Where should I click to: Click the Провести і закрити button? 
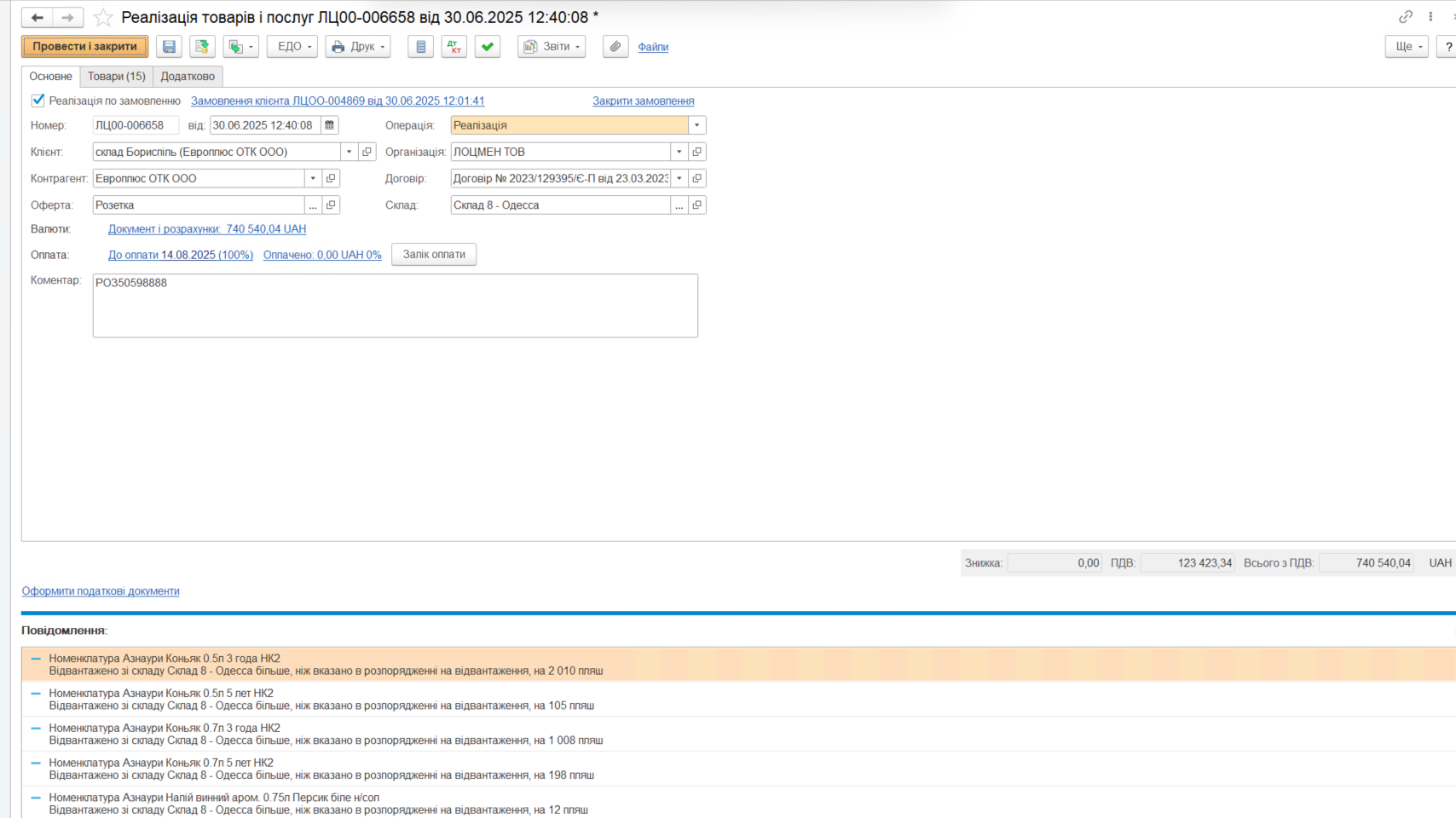[85, 47]
